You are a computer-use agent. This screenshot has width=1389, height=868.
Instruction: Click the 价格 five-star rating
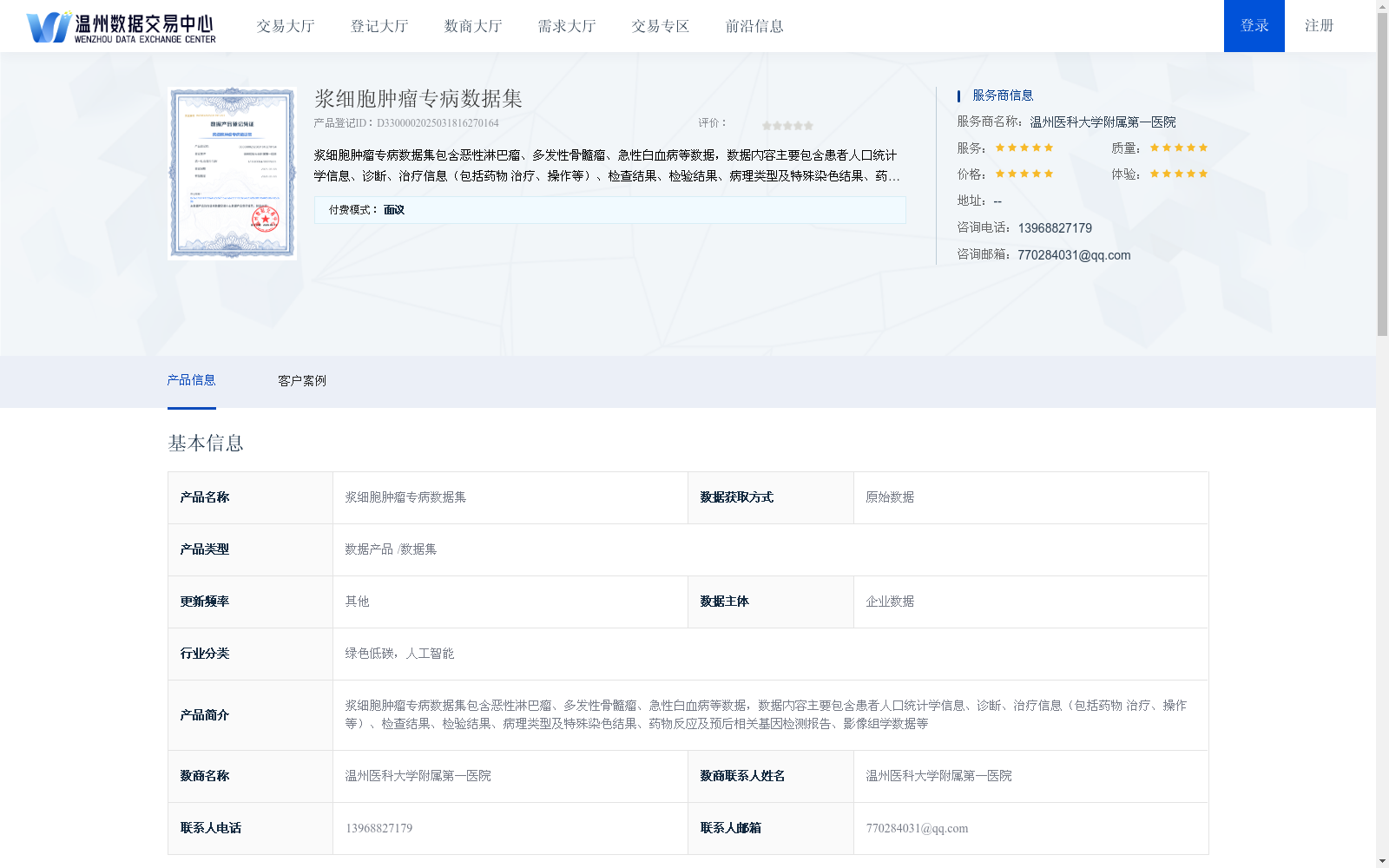point(1024,174)
